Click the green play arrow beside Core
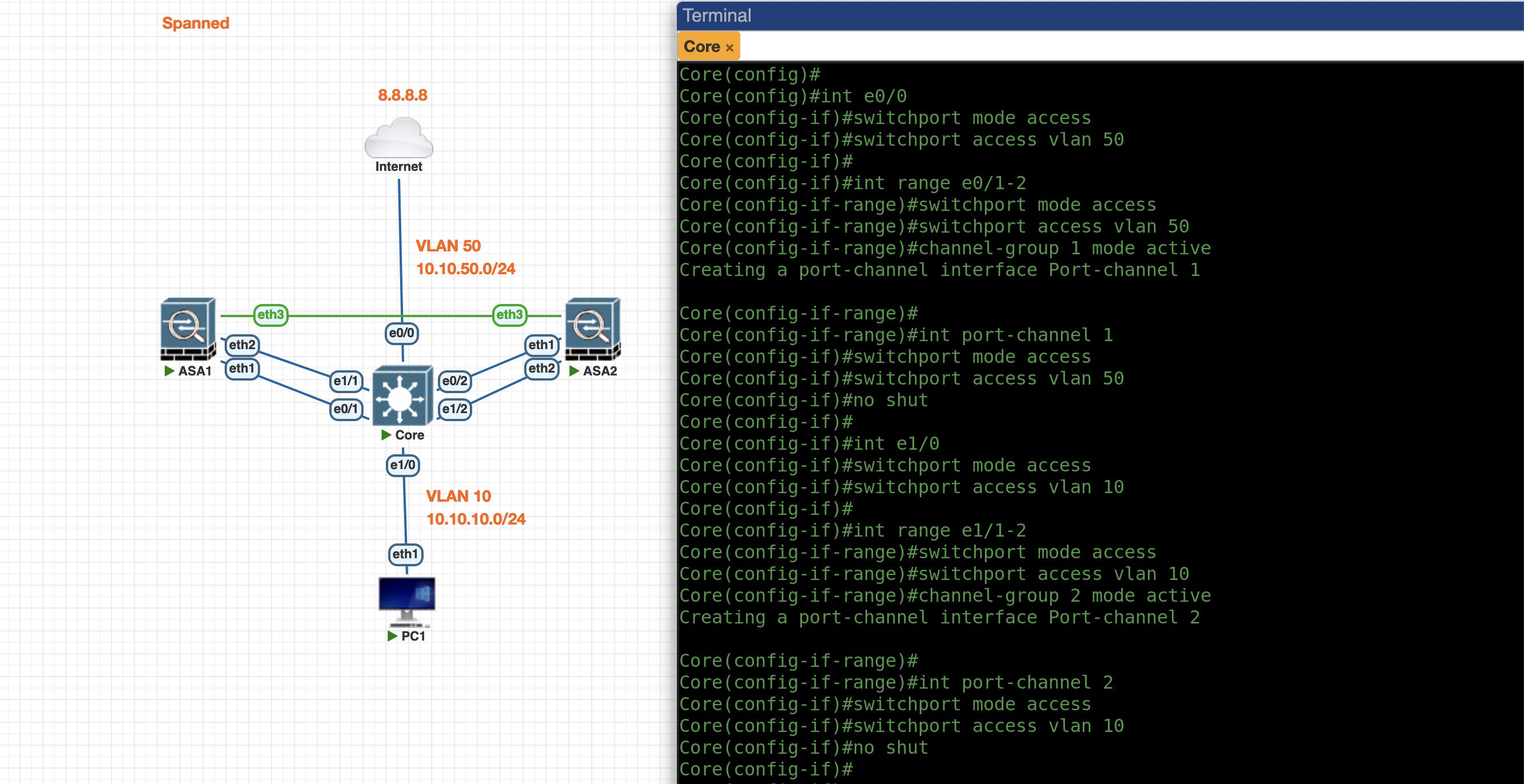1524x784 pixels. [x=386, y=435]
